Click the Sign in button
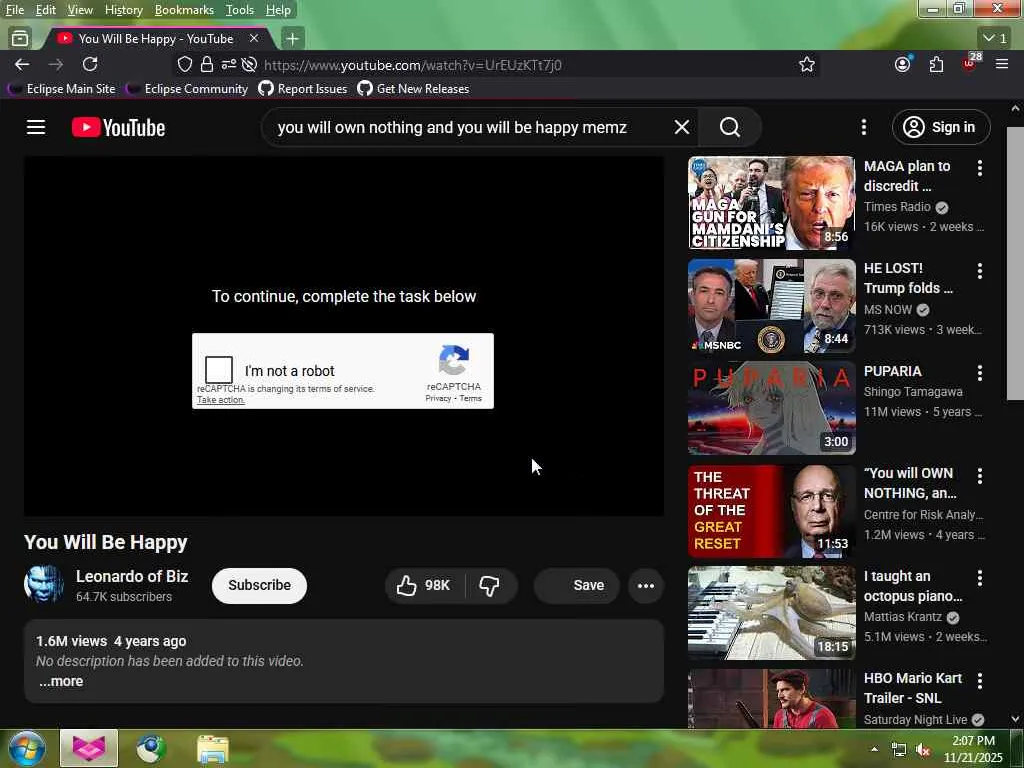This screenshot has width=1024, height=768. pyautogui.click(x=941, y=127)
